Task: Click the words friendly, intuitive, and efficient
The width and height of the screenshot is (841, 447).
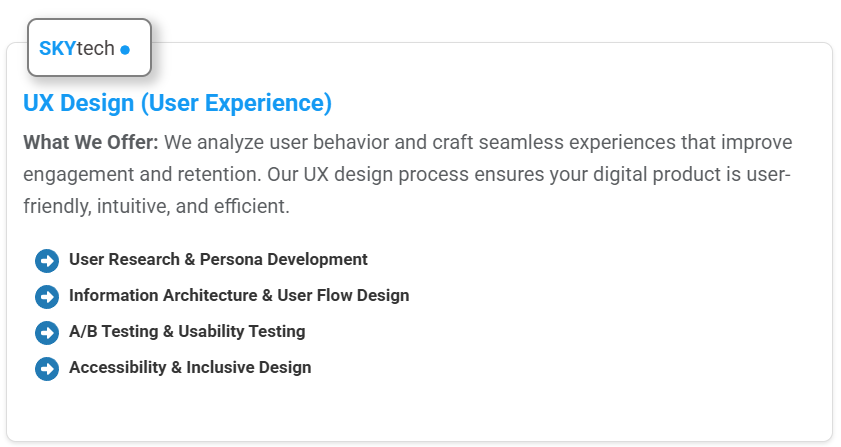Action: click(156, 206)
